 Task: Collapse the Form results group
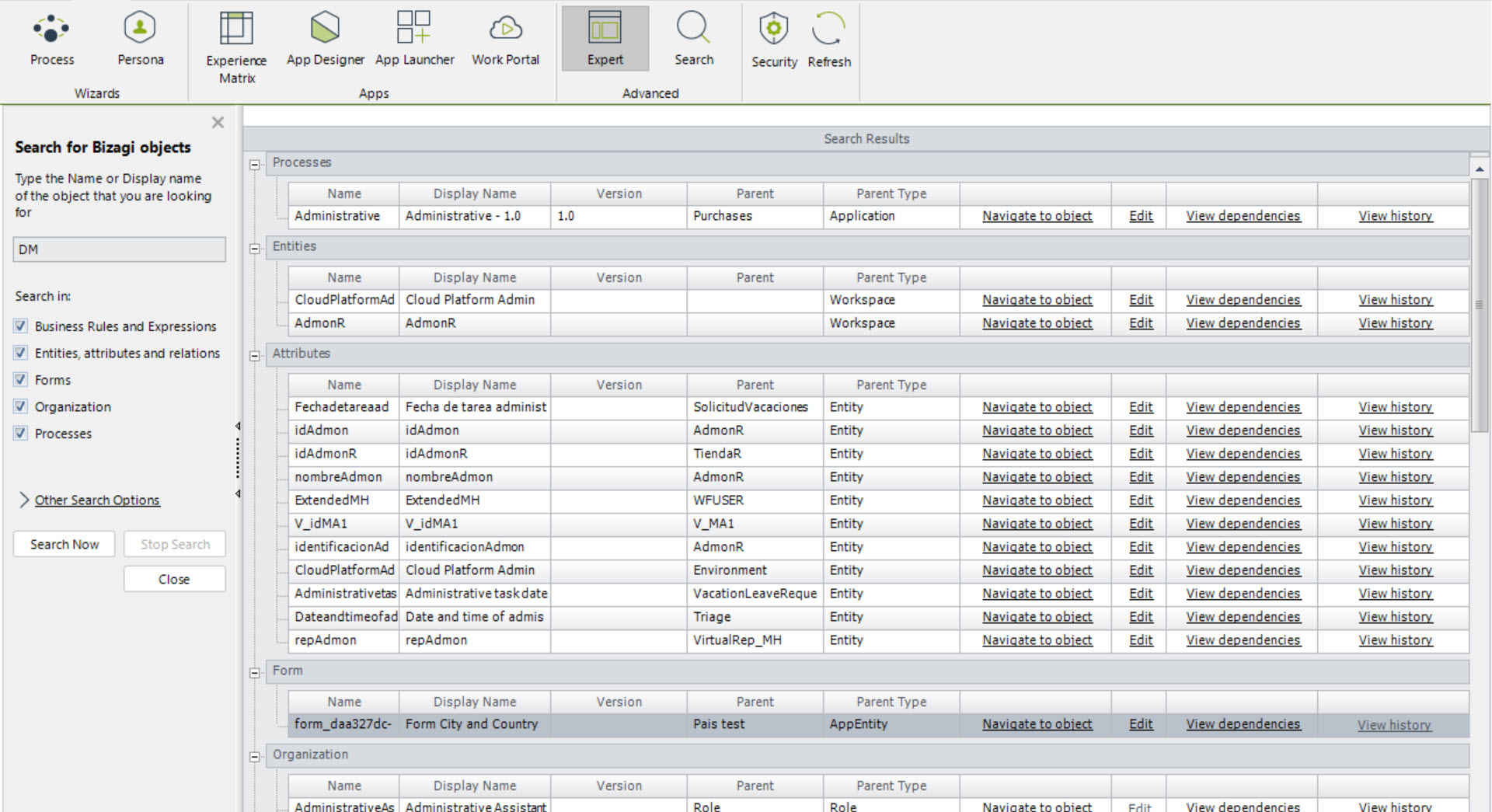(x=254, y=673)
